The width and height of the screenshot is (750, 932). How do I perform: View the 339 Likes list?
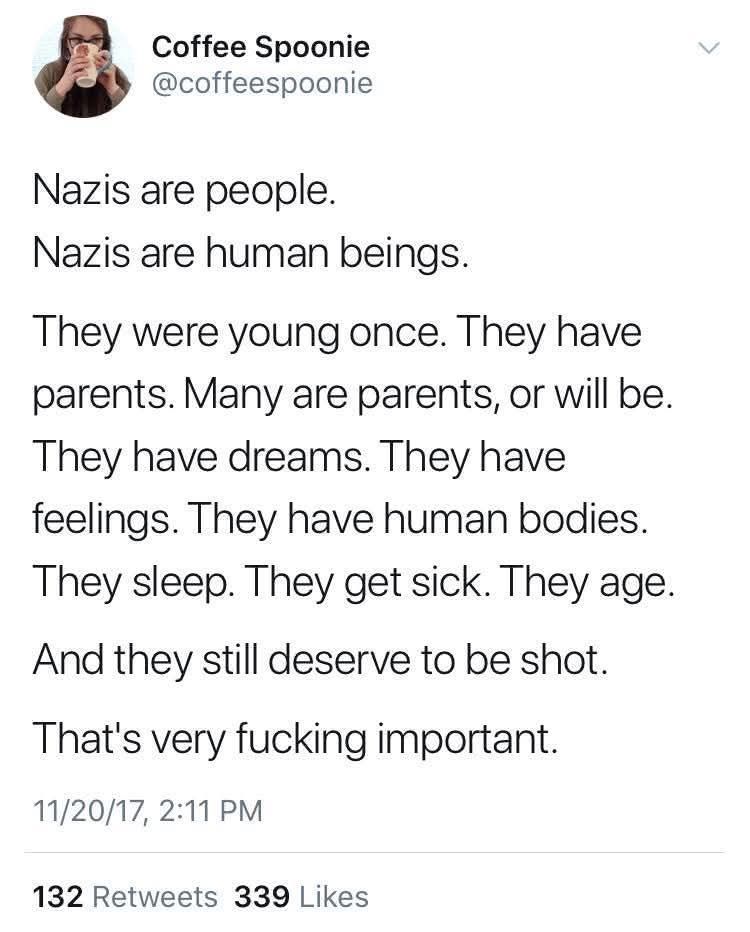[x=301, y=897]
